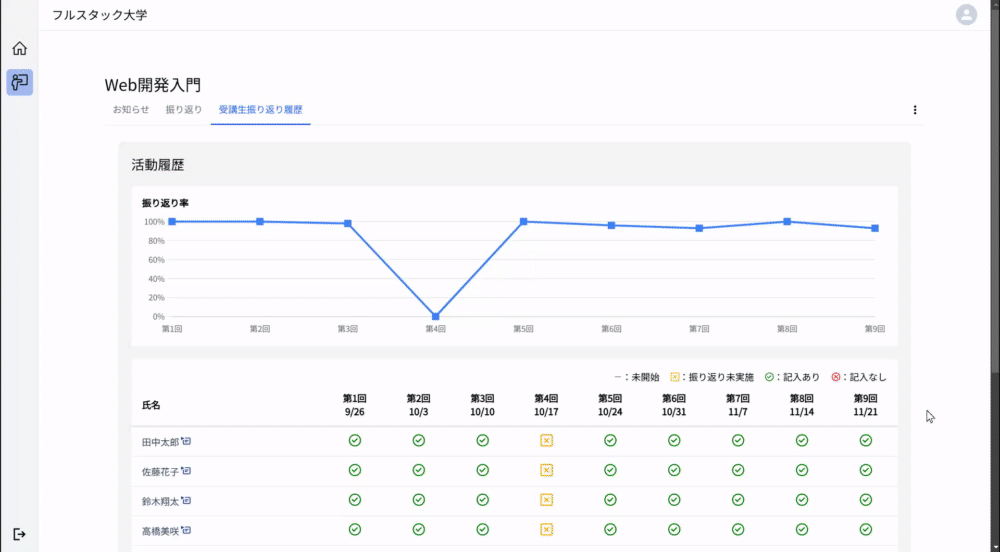Go to the home icon in sidebar
The height and width of the screenshot is (552, 1000).
click(x=20, y=48)
